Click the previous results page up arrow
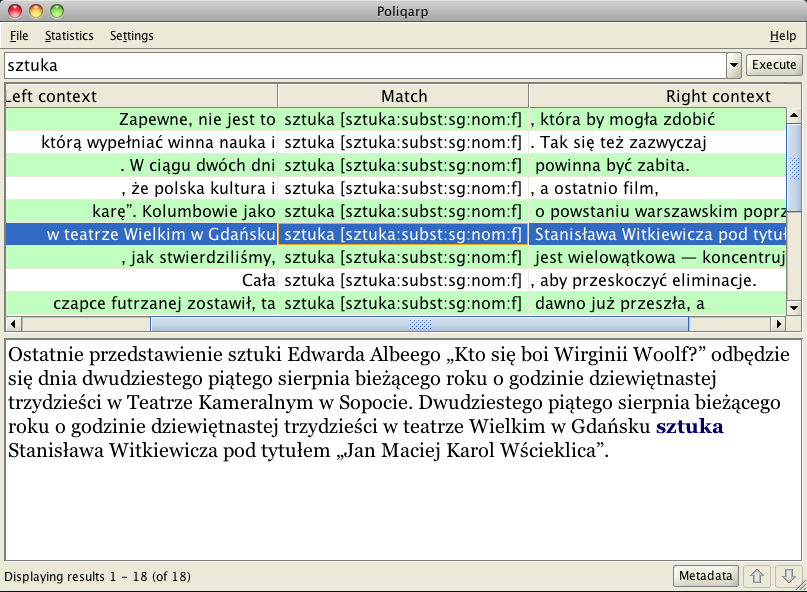Viewport: 807px width, 592px height. (757, 576)
